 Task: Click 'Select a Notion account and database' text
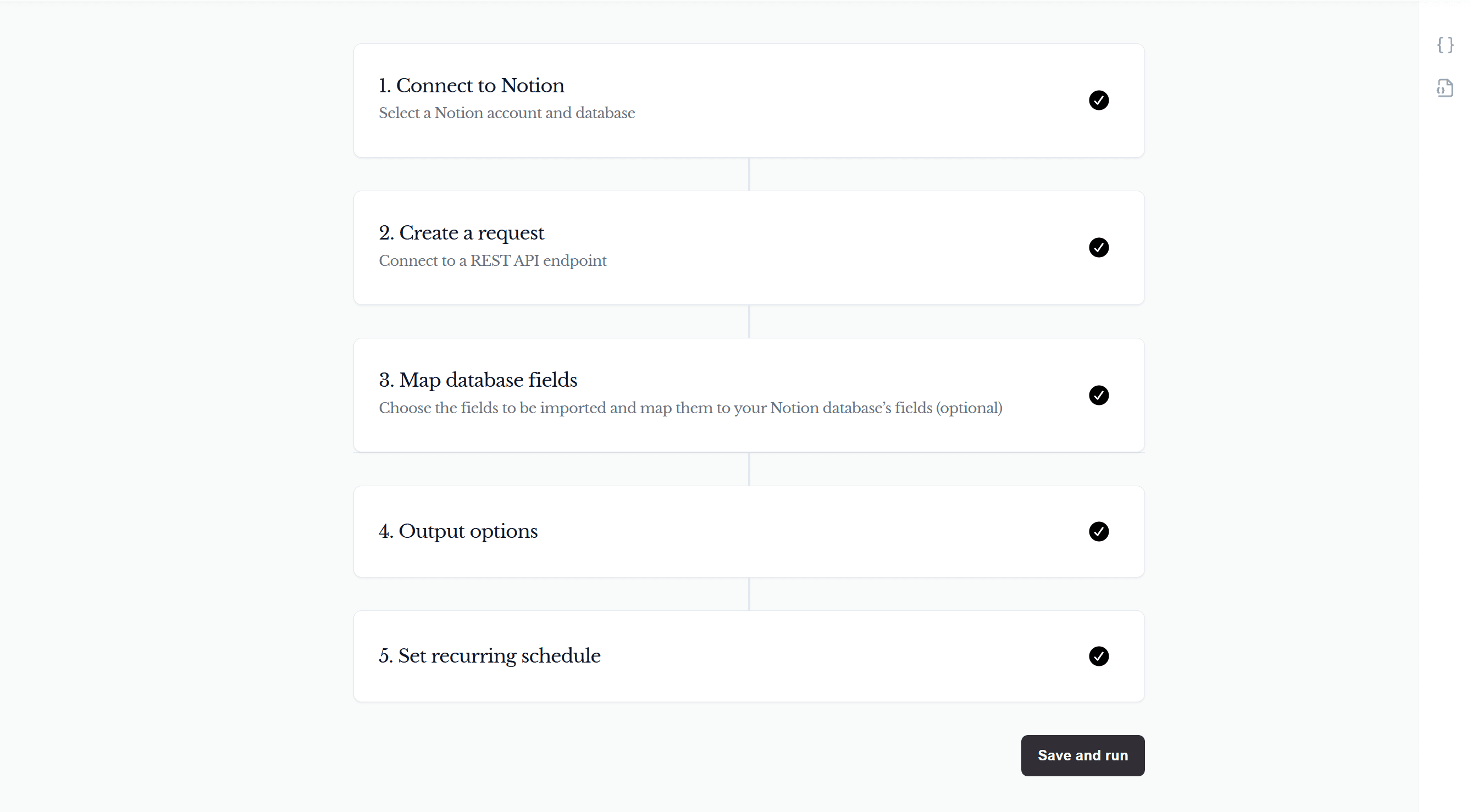click(506, 113)
